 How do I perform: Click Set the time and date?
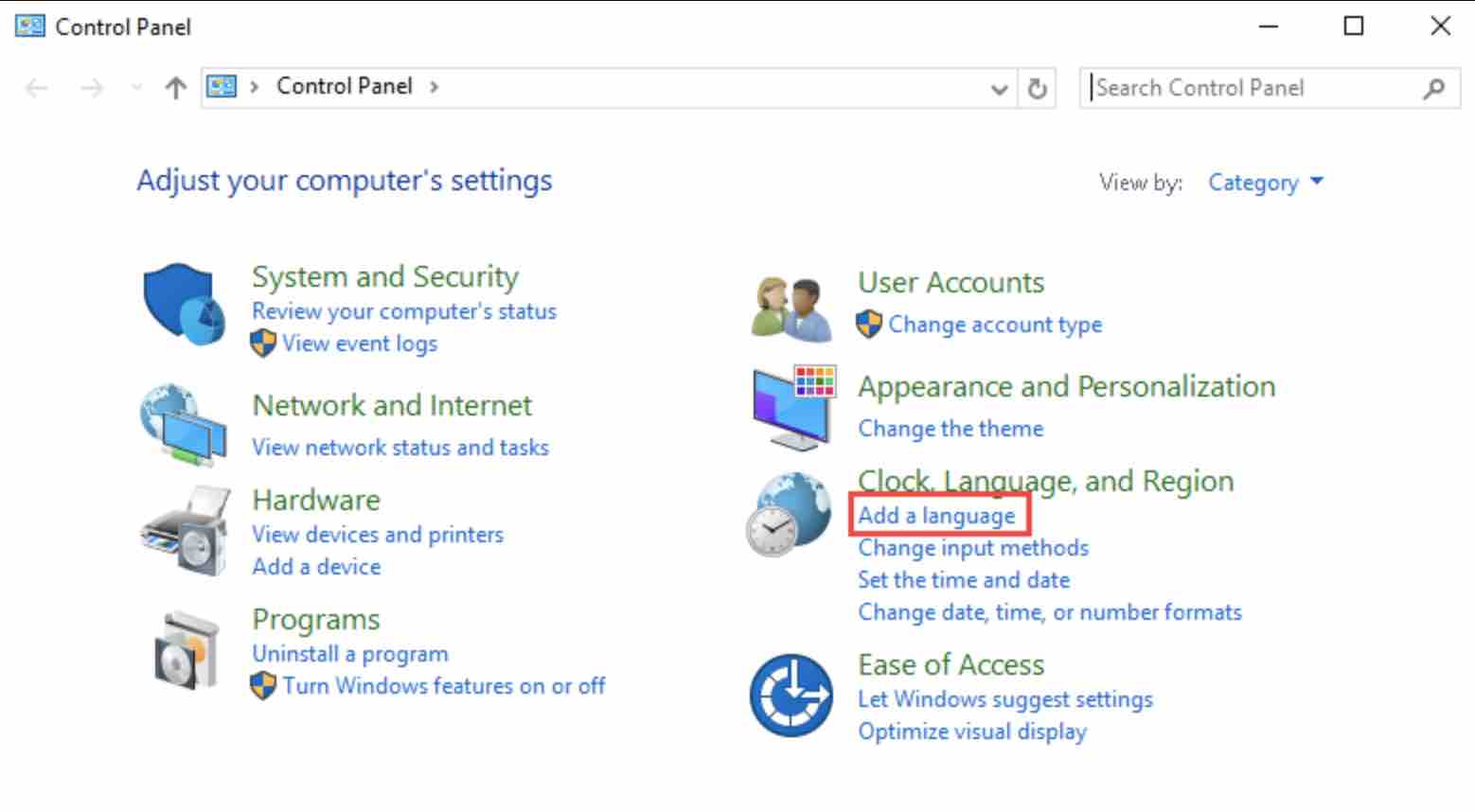964,580
